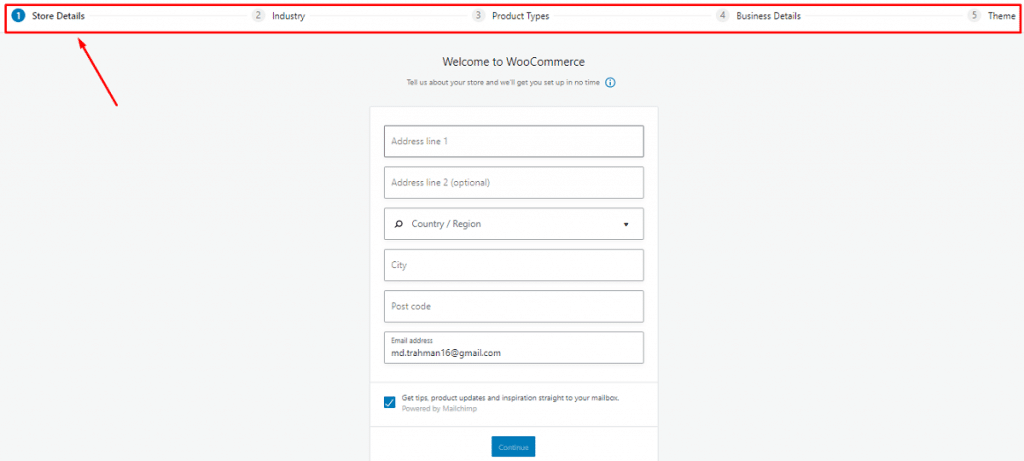Click the step 4 circle for Business Details

point(722,16)
